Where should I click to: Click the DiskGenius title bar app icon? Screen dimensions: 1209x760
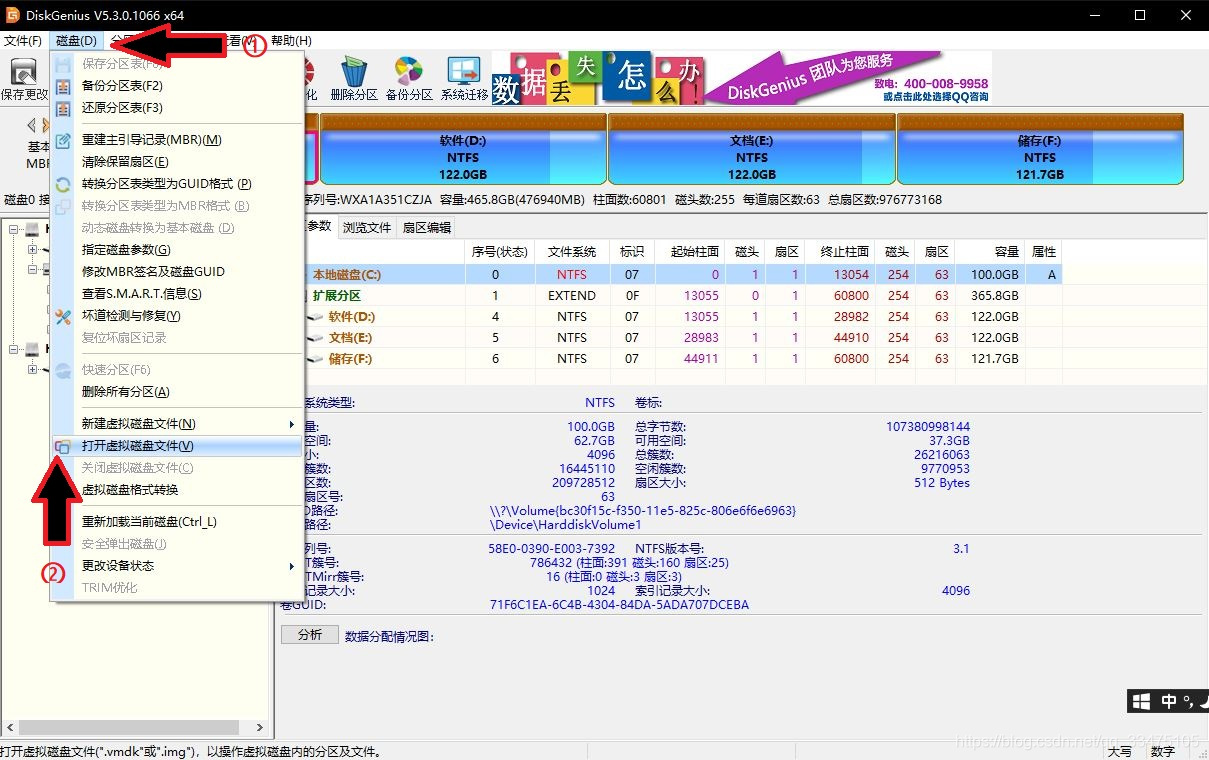[13, 15]
